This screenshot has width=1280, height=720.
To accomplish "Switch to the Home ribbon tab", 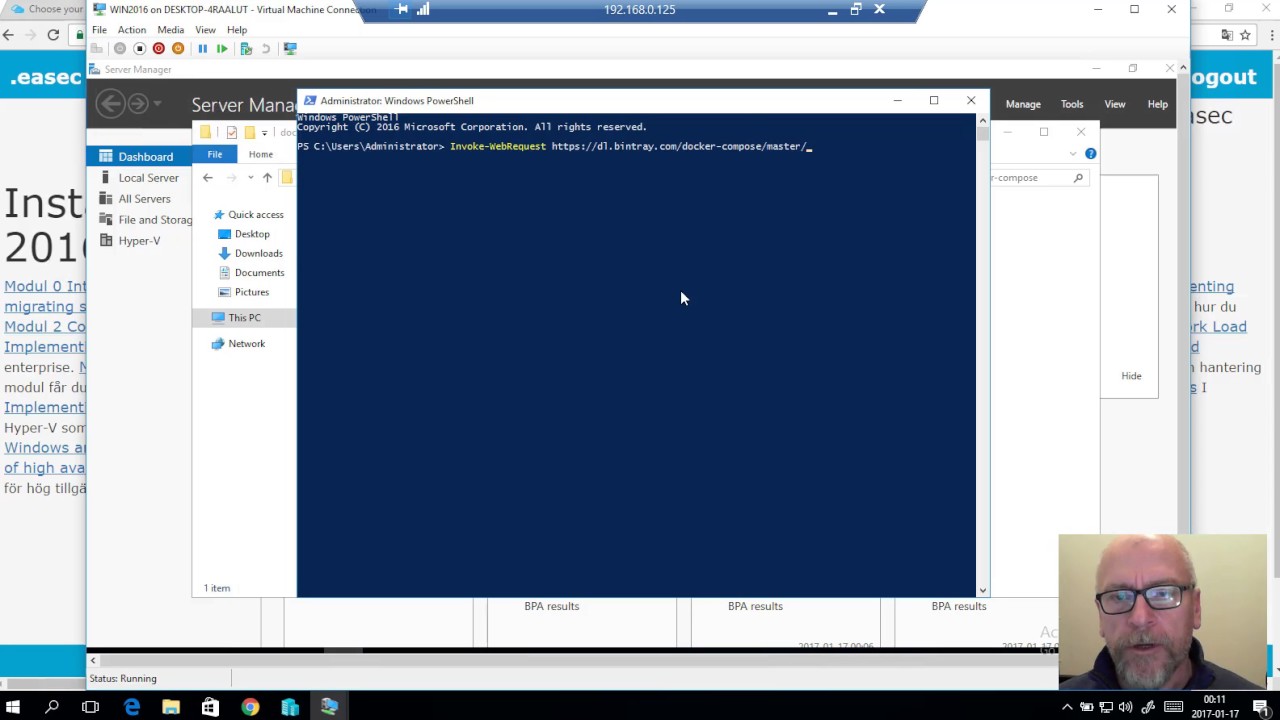I will coord(260,153).
